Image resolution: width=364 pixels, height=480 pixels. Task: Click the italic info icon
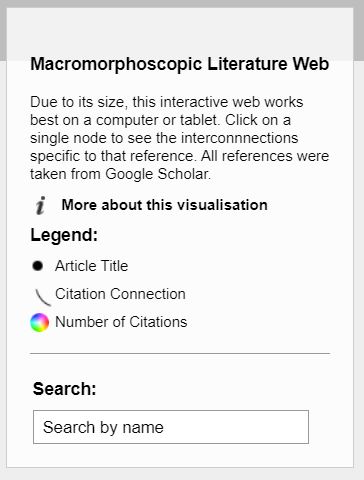[x=40, y=205]
